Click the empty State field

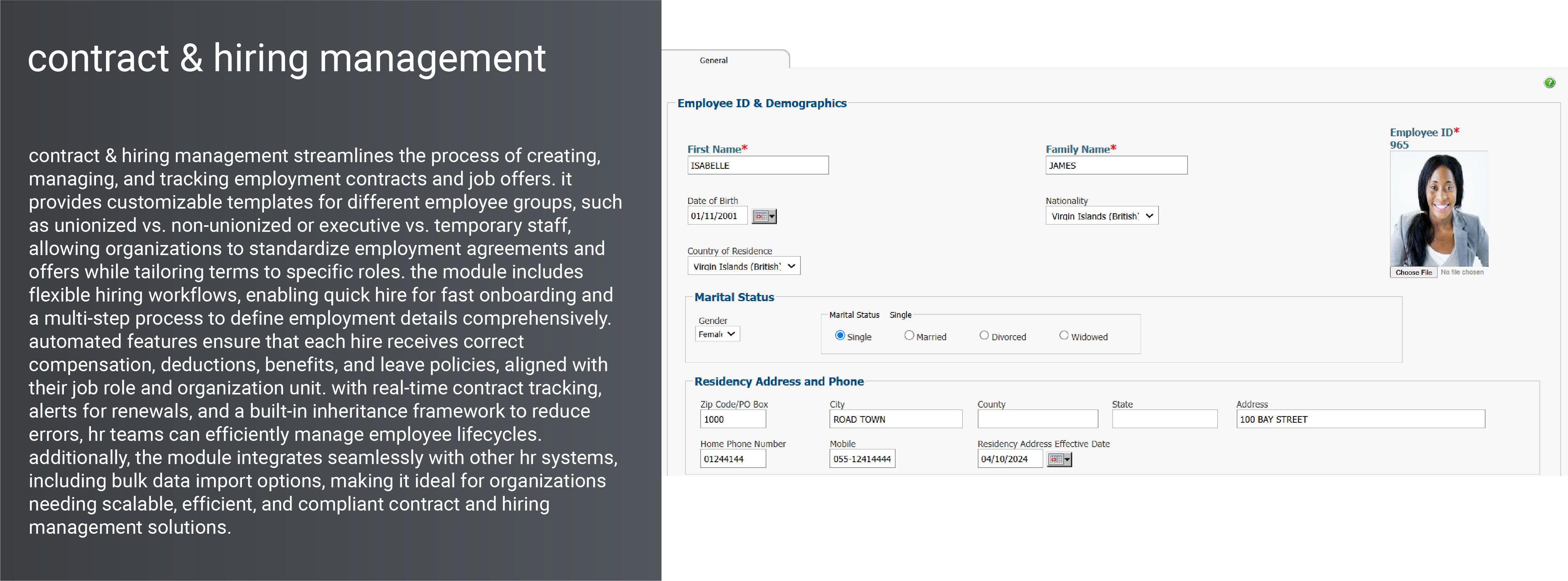(x=1164, y=419)
